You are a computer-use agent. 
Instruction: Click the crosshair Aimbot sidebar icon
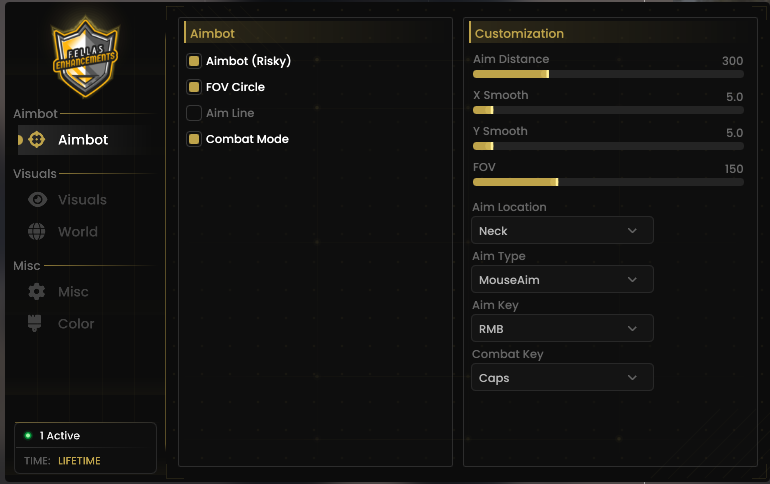click(x=36, y=140)
